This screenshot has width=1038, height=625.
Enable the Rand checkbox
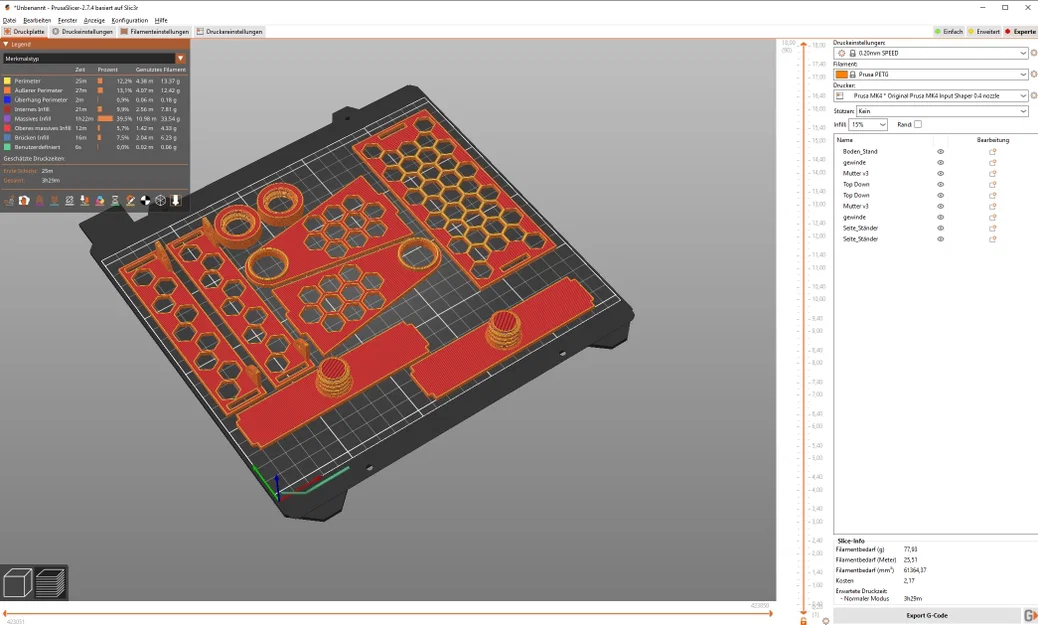click(x=918, y=124)
